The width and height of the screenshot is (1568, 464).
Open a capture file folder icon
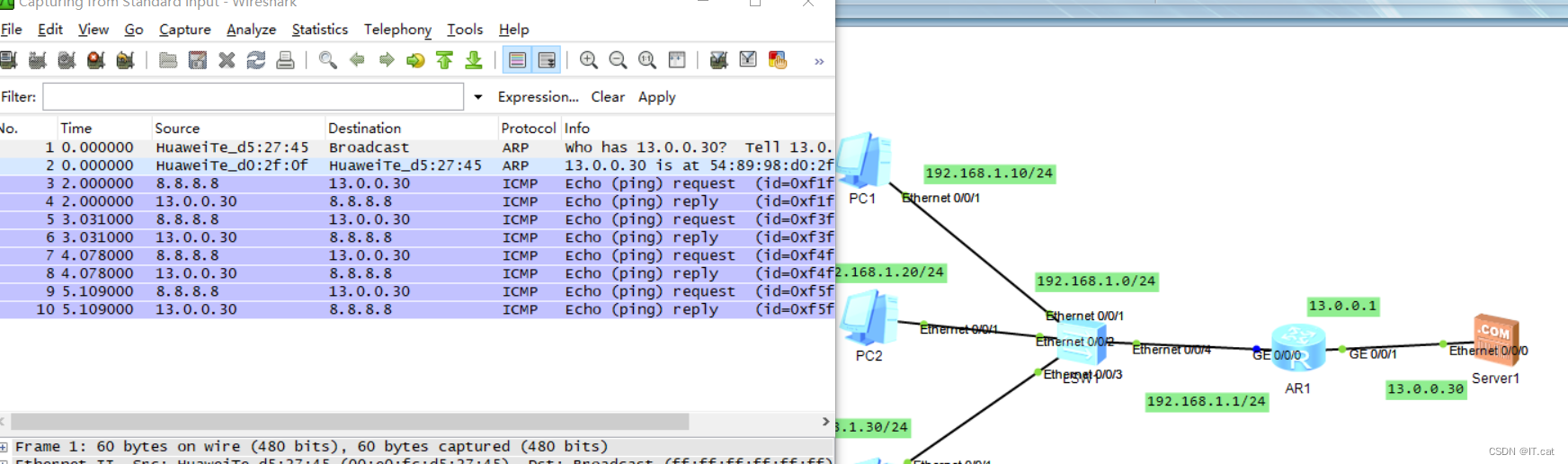tap(168, 60)
